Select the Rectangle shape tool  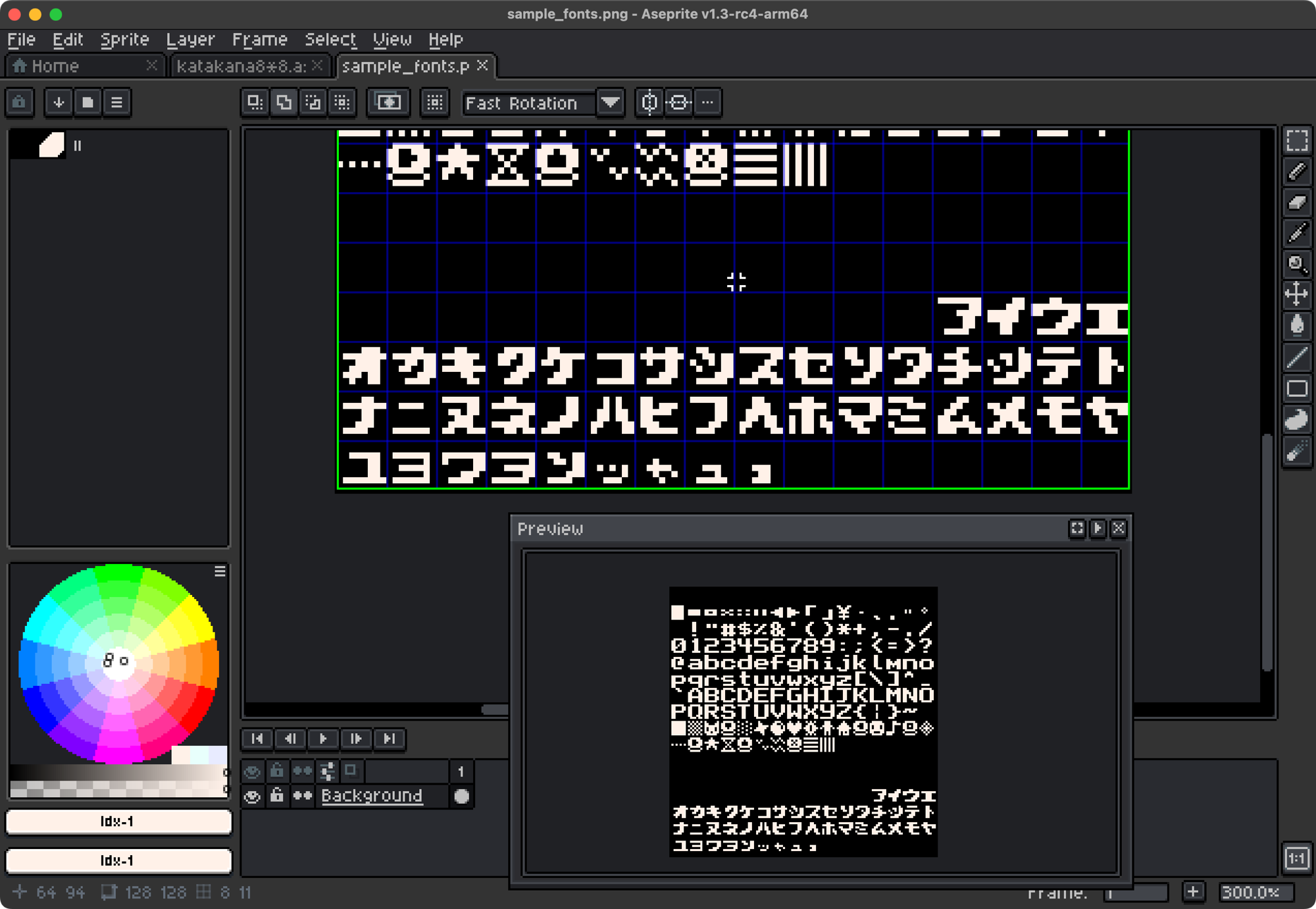1296,389
